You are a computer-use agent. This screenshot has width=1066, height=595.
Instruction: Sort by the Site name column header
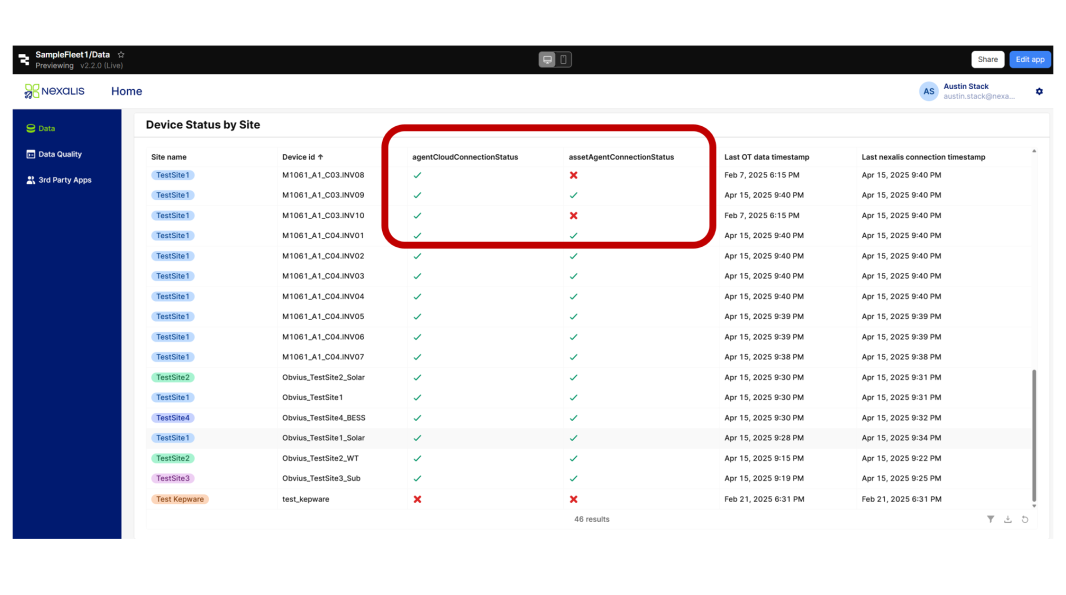coord(169,157)
